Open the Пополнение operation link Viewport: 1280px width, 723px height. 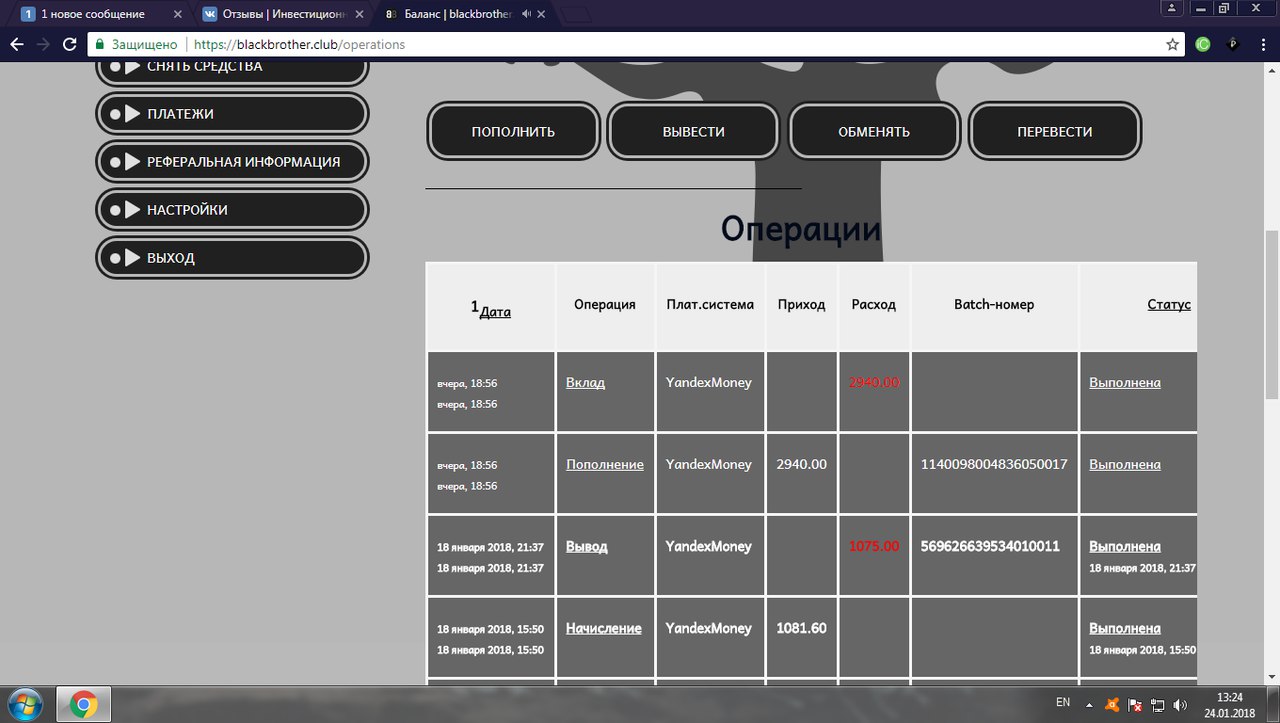click(605, 464)
